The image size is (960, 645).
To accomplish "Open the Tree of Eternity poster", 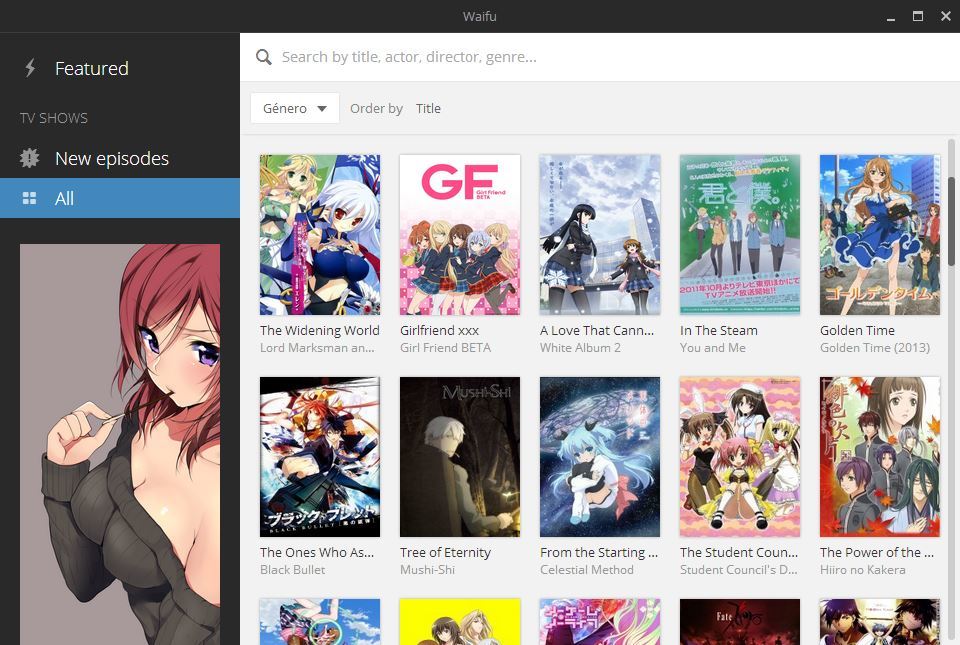I will point(460,457).
